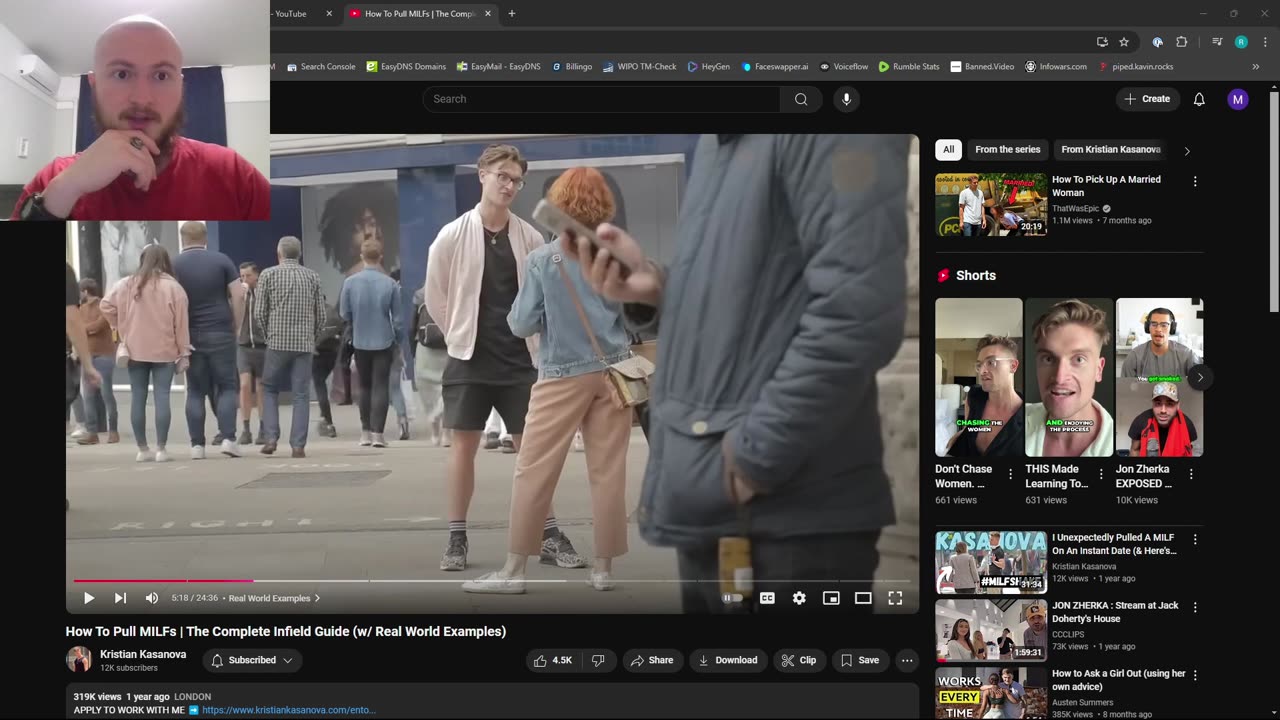
Task: Open options for JON ZHERKA Stream video
Action: 1194,607
